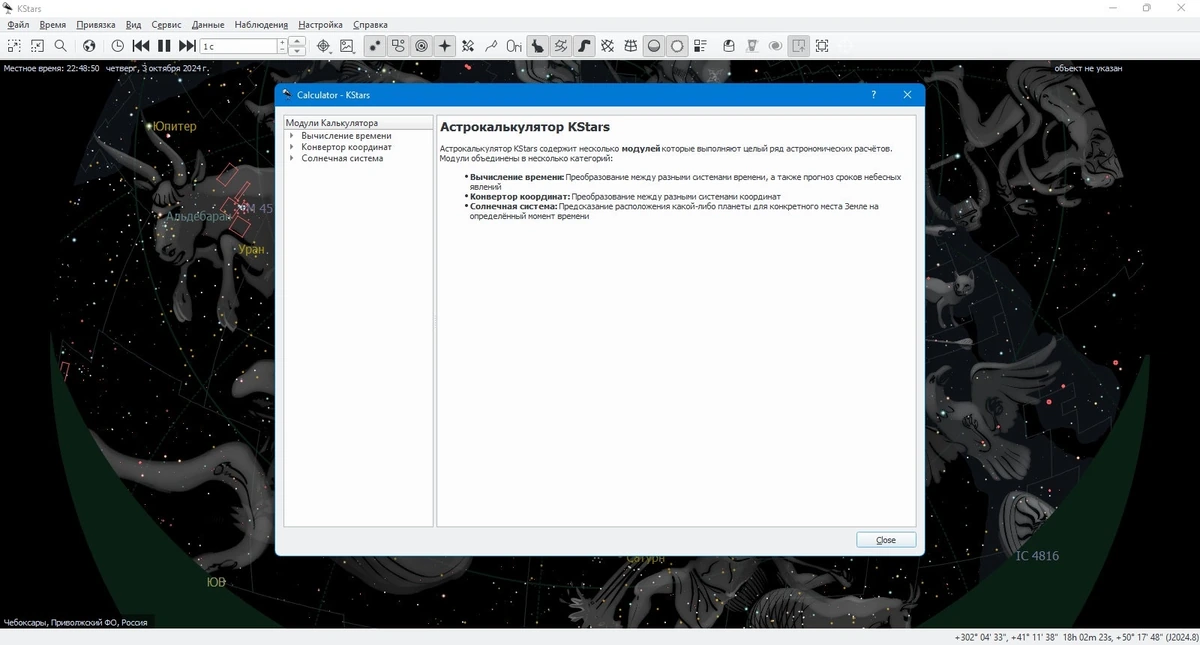This screenshot has height=645, width=1200.
Task: Click the time step field showing 1 с
Action: (x=239, y=46)
